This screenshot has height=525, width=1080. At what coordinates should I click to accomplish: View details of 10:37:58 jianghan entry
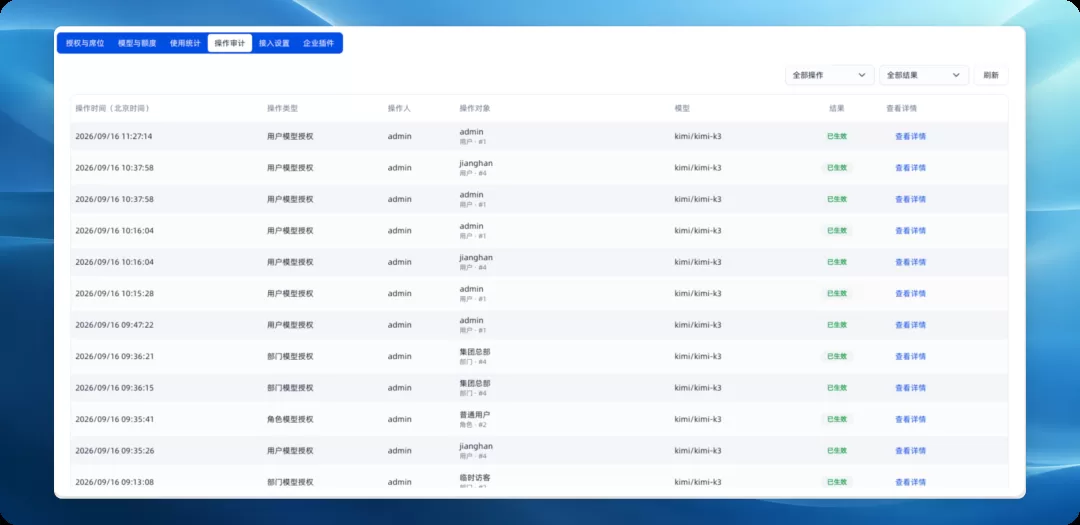910,168
